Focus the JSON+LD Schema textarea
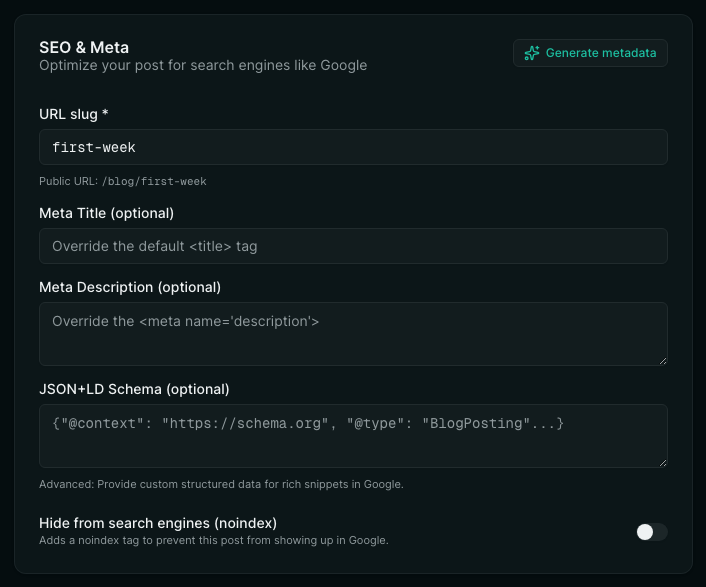This screenshot has height=587, width=706. (353, 436)
